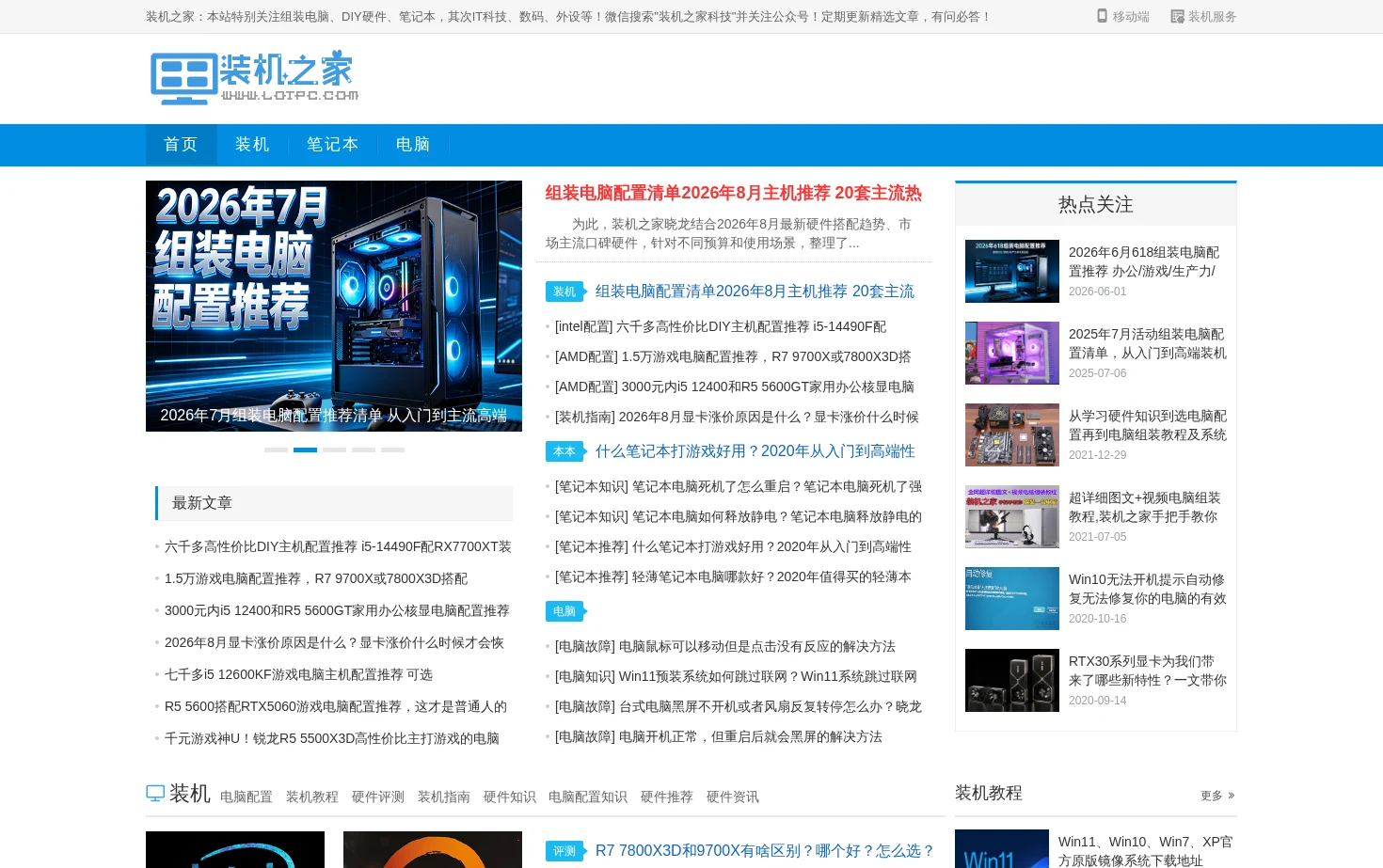Open 电脑配置 subcategory link
Screen dimensions: 1383x868
(x=246, y=797)
